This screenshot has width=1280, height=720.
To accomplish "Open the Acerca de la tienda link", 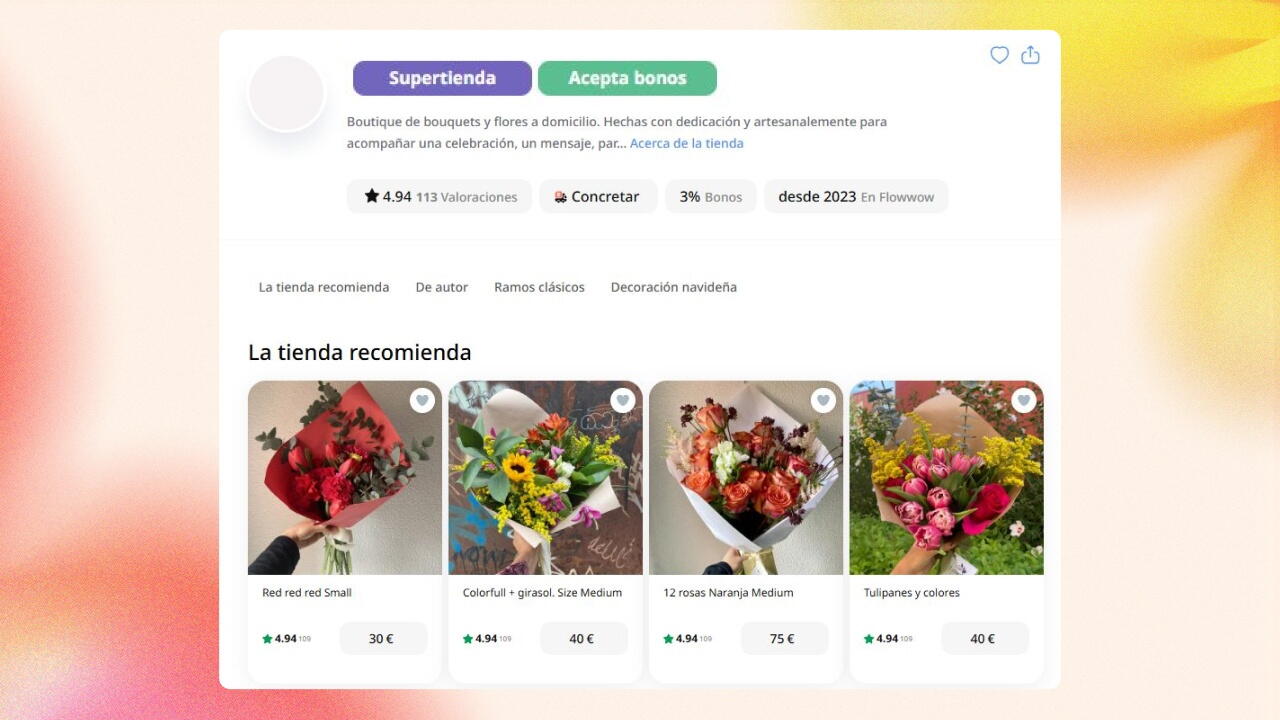I will click(x=686, y=143).
